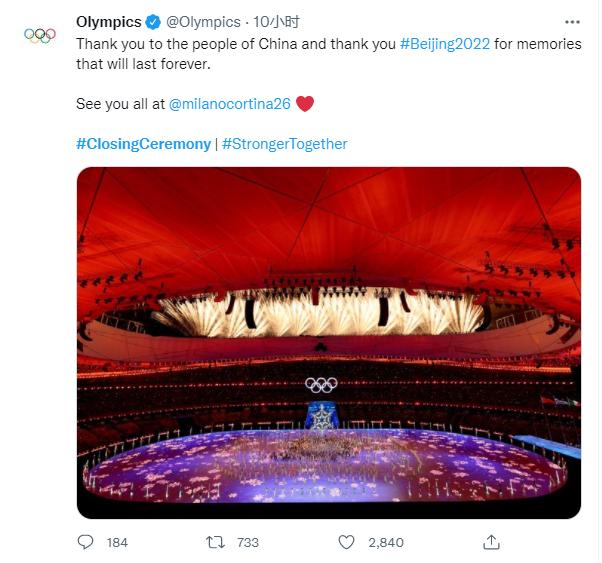Open the #Beijing2022 hashtag
This screenshot has height=563, width=602.
pos(445,45)
